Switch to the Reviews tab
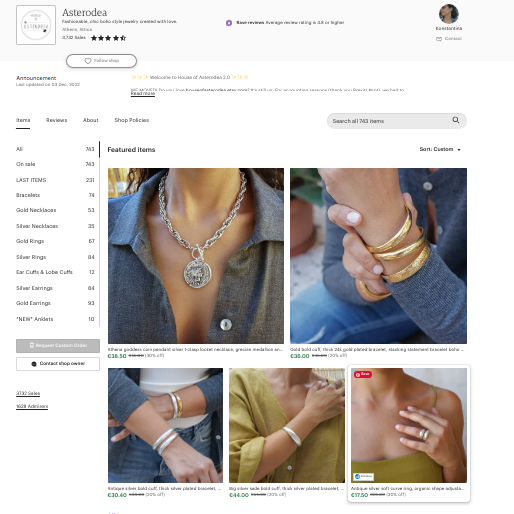514x514 pixels. point(56,120)
